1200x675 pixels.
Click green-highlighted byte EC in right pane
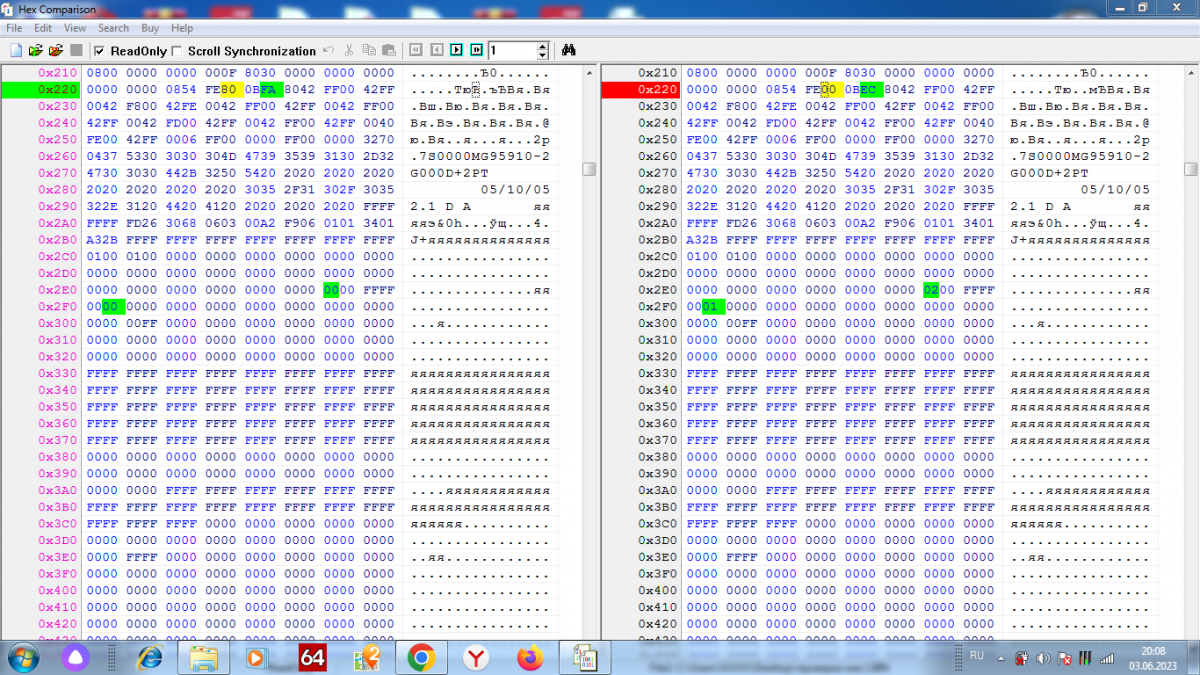(870, 89)
